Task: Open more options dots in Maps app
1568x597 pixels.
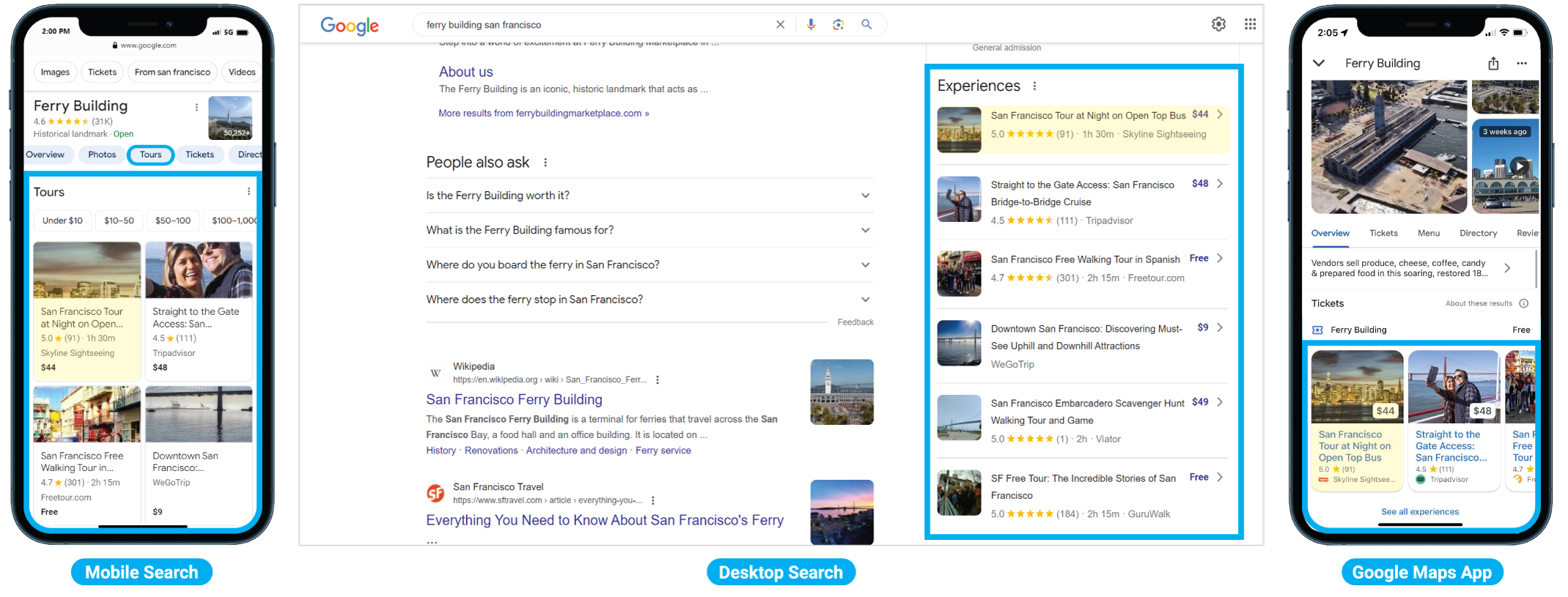Action: click(1522, 64)
